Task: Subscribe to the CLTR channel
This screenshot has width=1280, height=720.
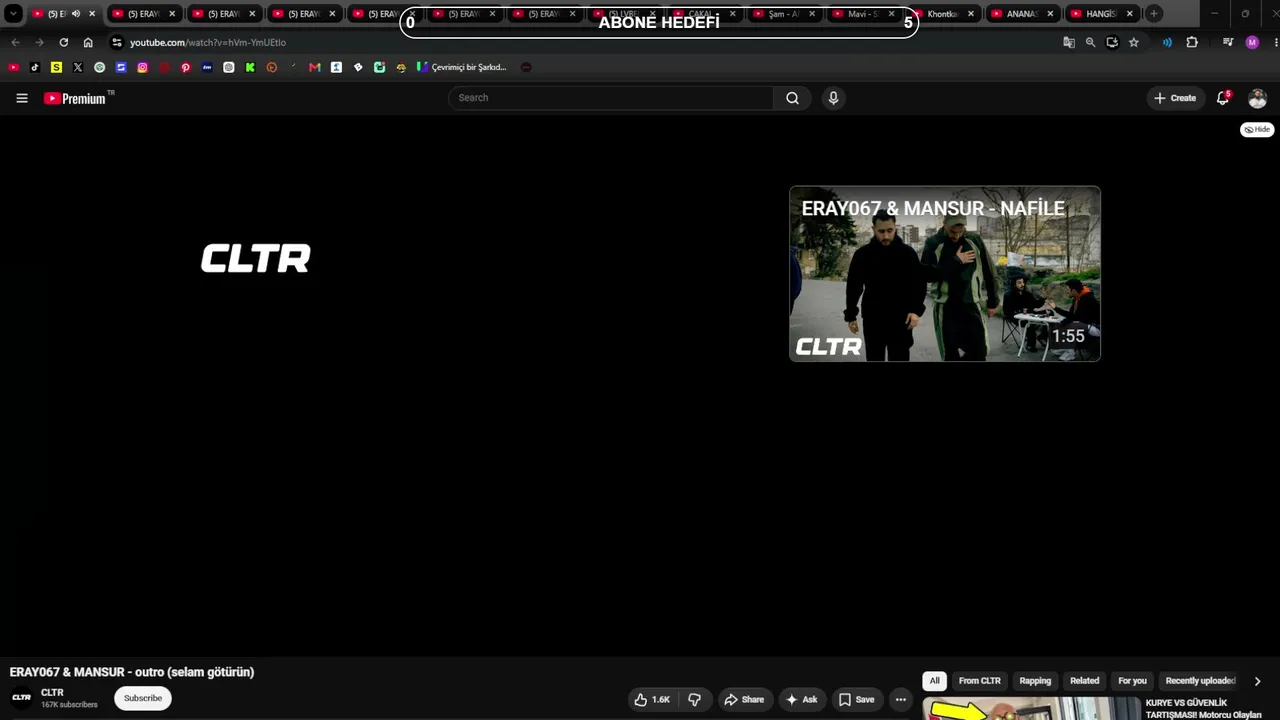Action: pos(143,698)
